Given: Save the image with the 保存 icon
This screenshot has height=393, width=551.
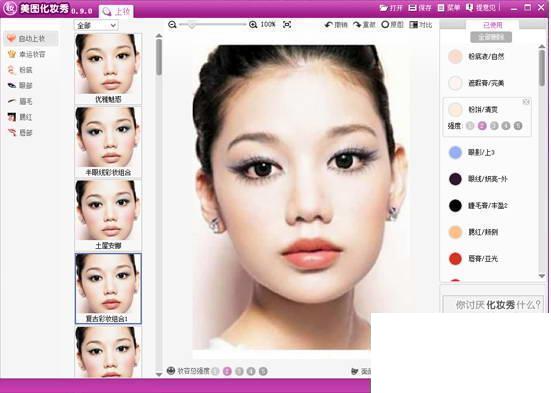Looking at the screenshot, I should click(x=412, y=7).
